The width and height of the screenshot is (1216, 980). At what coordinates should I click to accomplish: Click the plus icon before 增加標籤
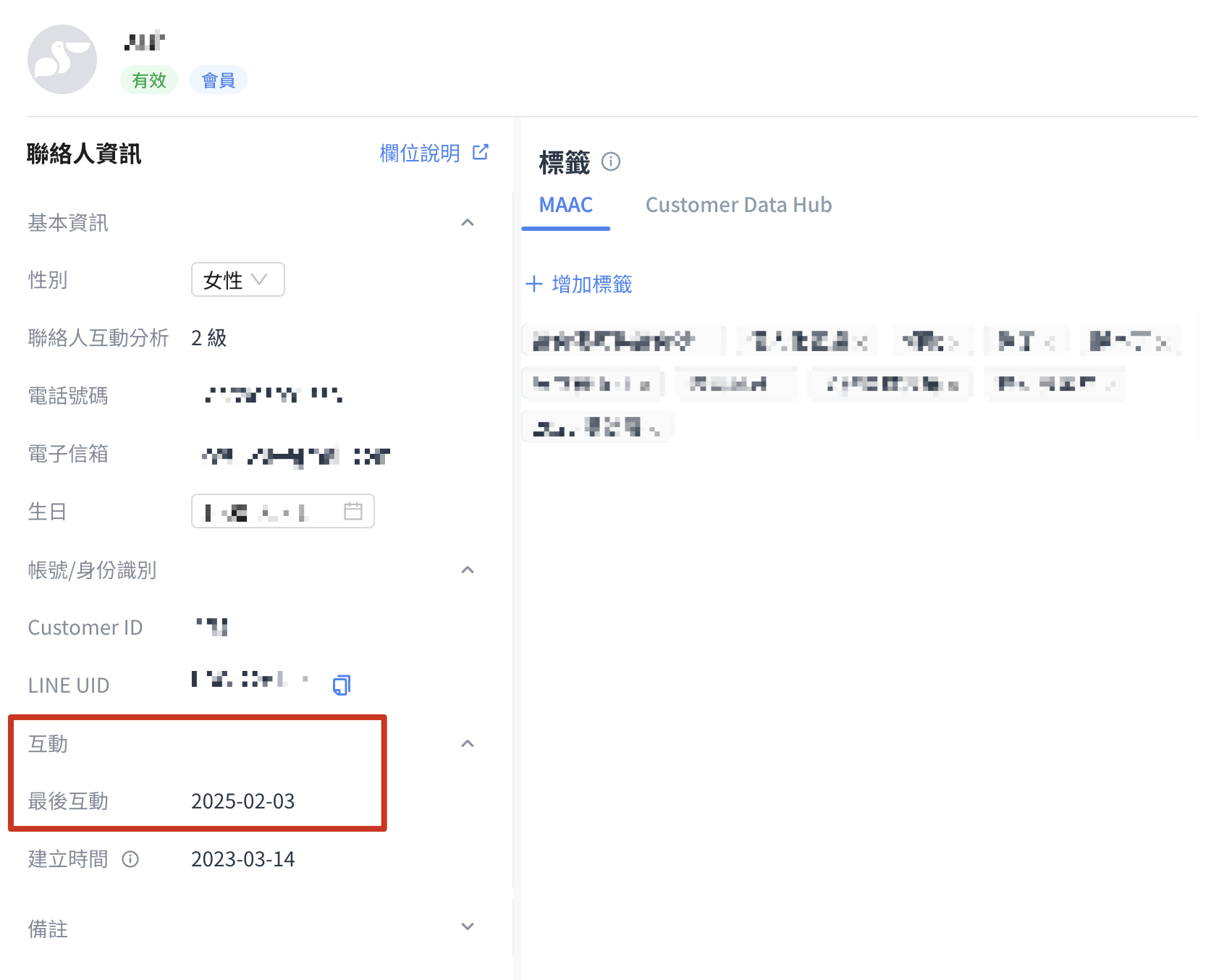tap(534, 284)
